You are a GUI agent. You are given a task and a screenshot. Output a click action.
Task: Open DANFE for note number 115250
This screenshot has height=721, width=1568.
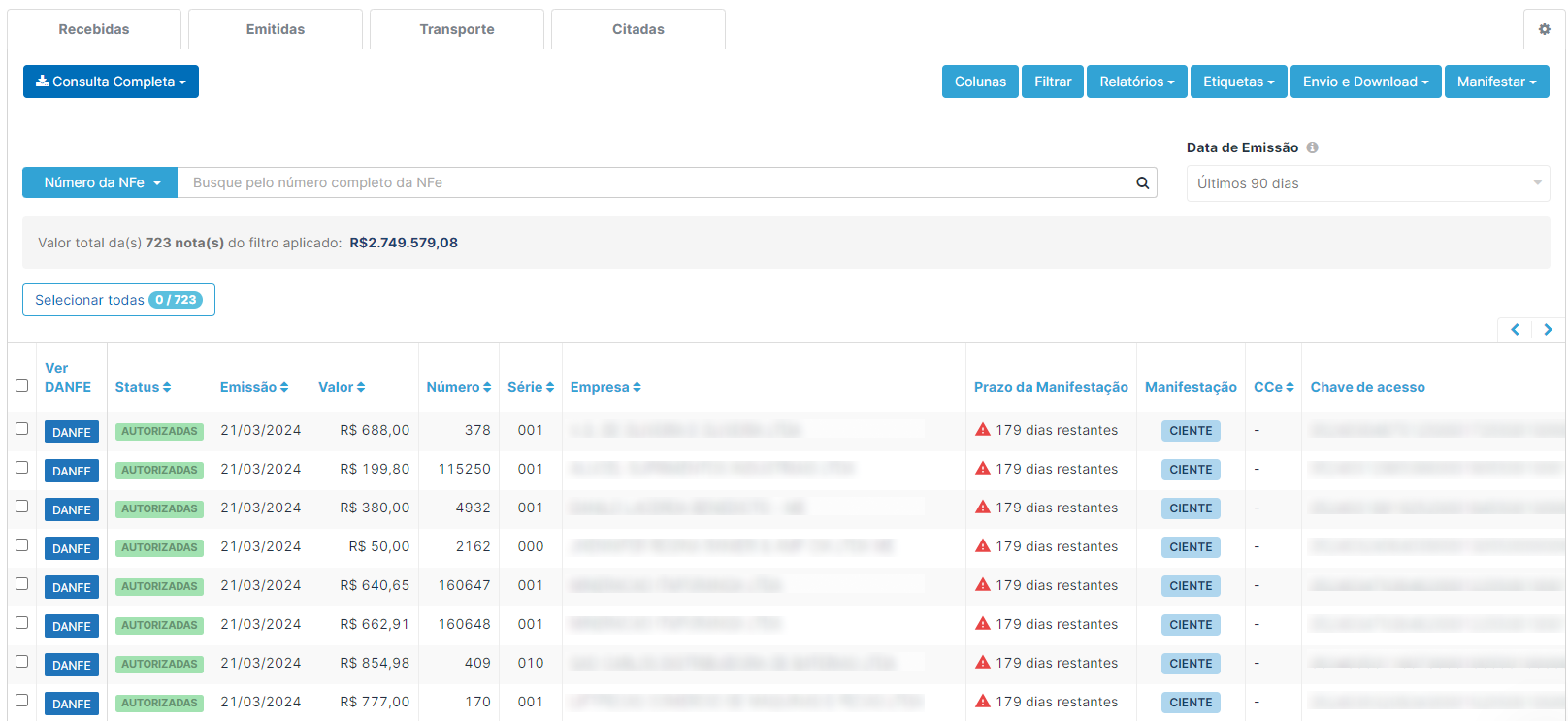coord(72,471)
